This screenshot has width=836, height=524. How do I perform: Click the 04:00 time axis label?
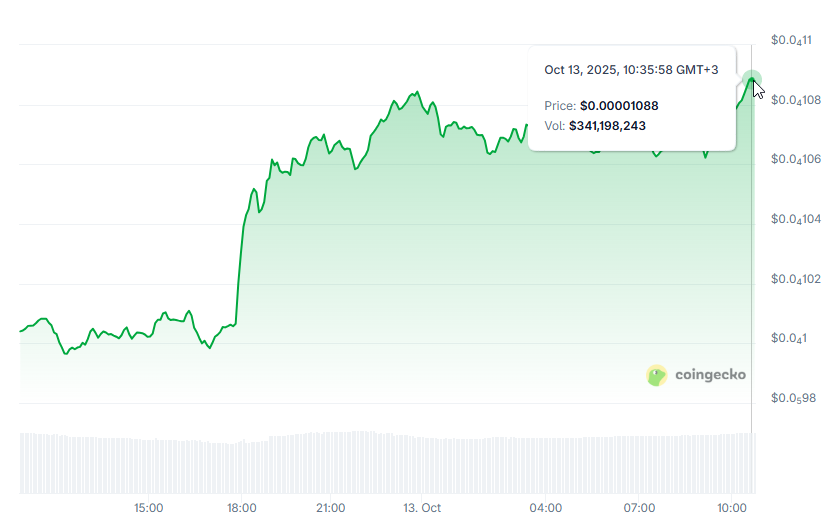545,508
